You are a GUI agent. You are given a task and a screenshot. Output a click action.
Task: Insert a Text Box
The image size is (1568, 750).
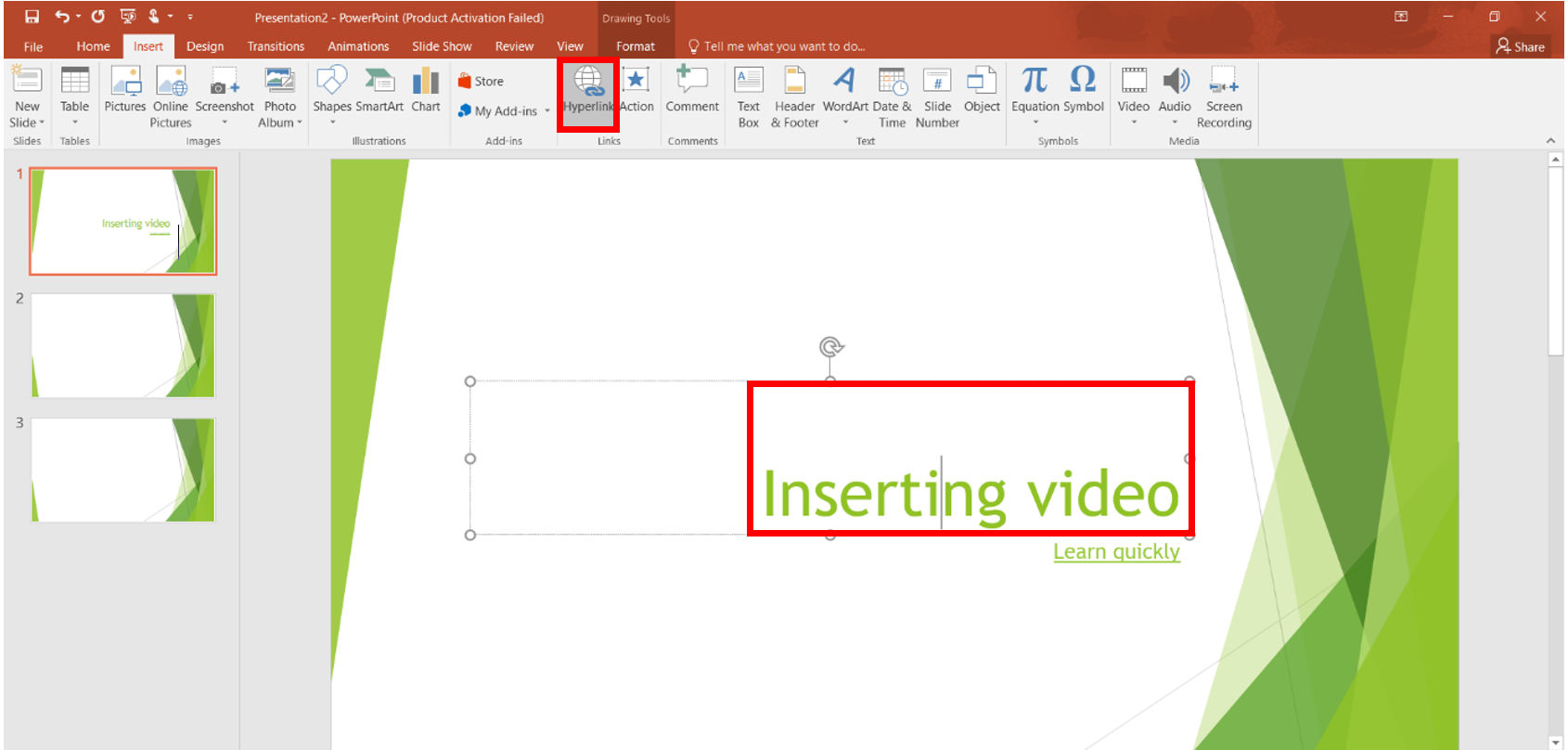pyautogui.click(x=749, y=97)
